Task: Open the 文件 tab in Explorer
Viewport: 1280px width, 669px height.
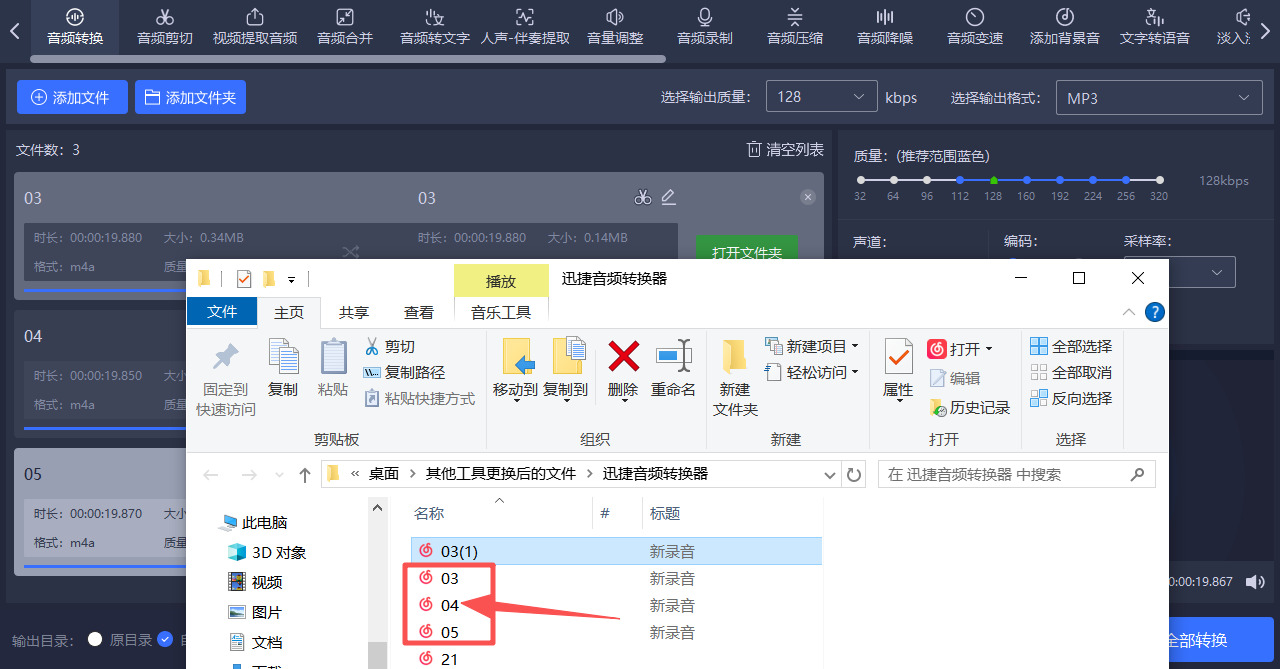Action: 222,312
